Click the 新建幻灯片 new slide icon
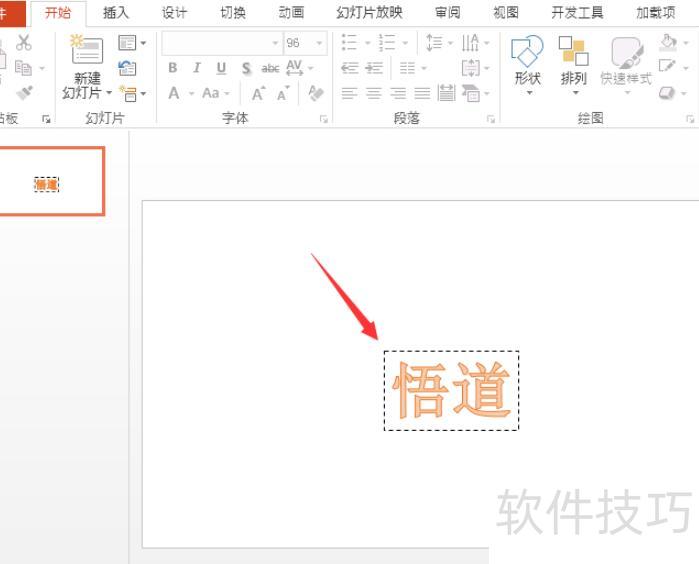The width and height of the screenshot is (699, 564). tap(87, 51)
